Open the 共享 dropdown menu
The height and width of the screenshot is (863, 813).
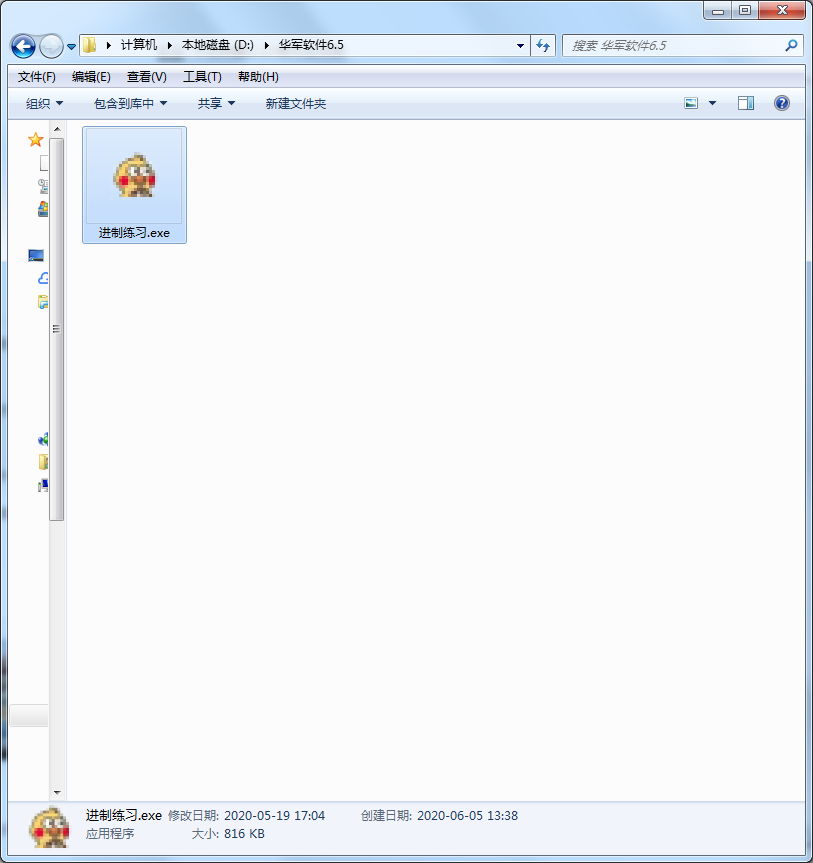tap(216, 103)
